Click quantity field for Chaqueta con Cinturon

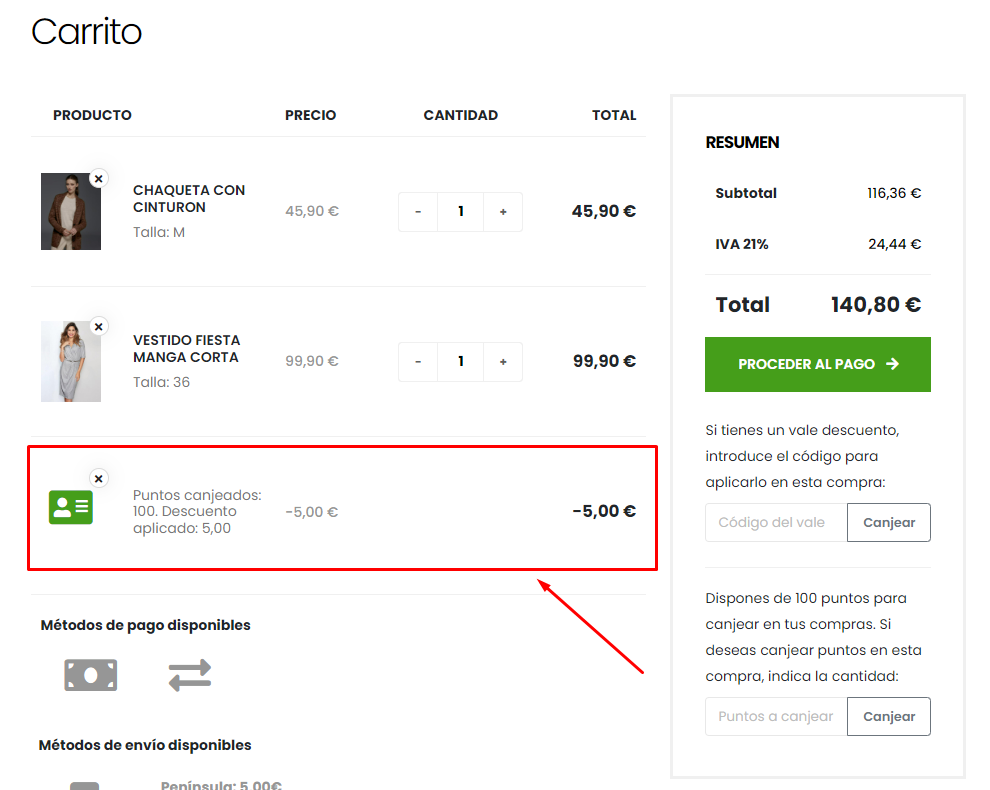tap(461, 212)
